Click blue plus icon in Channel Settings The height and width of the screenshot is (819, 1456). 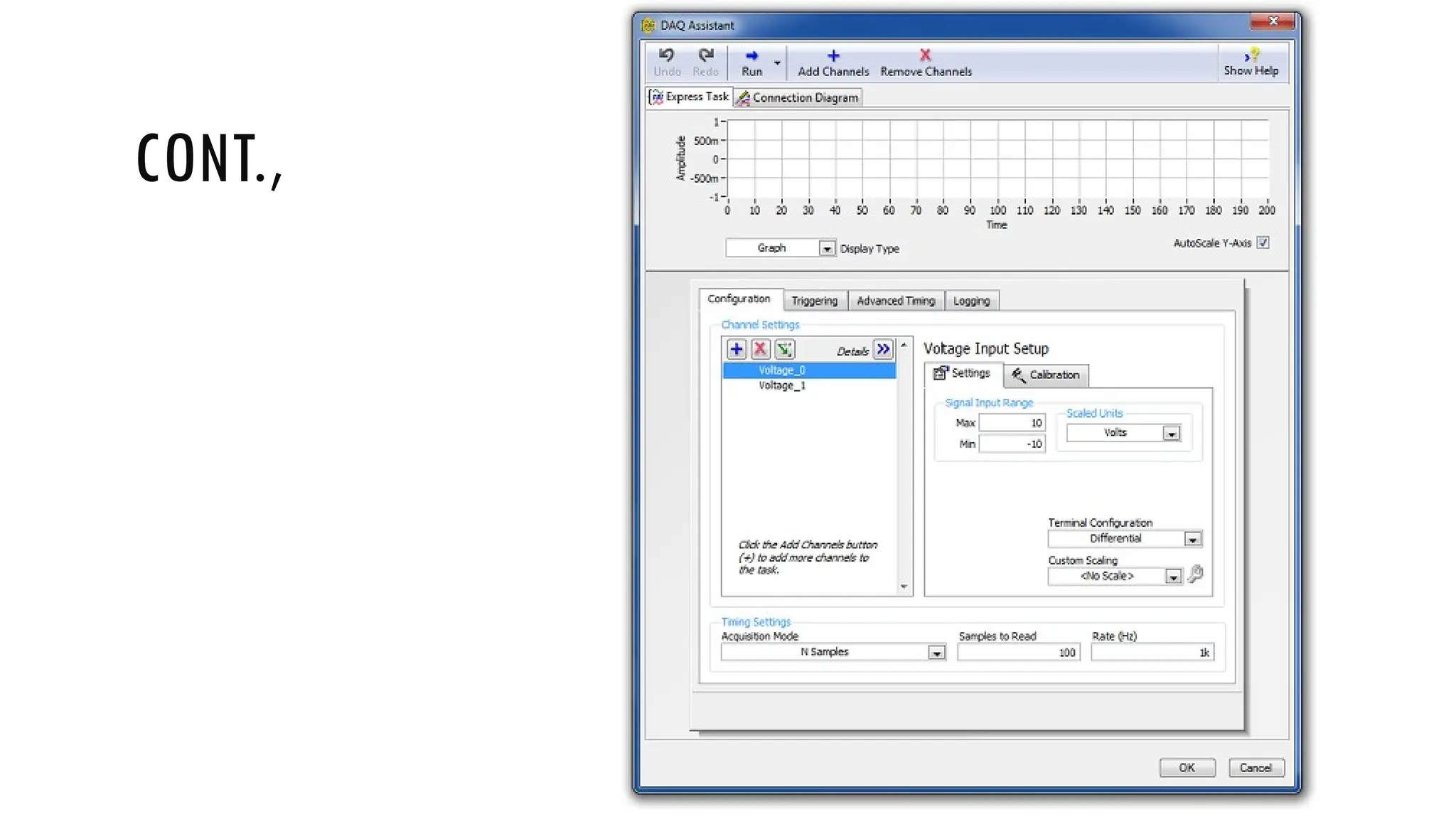737,349
